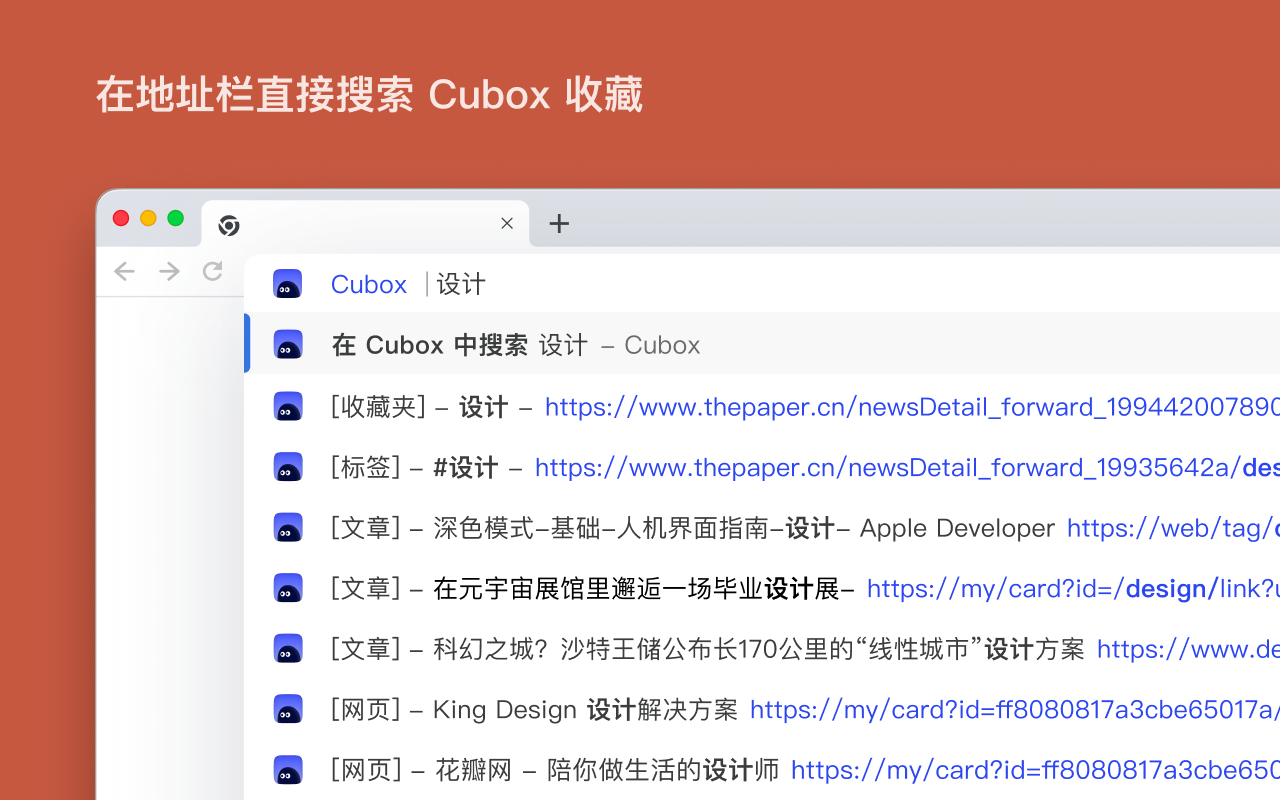Open the card link in the 花瓣网 row
1280x800 pixels.
pos(1035,771)
